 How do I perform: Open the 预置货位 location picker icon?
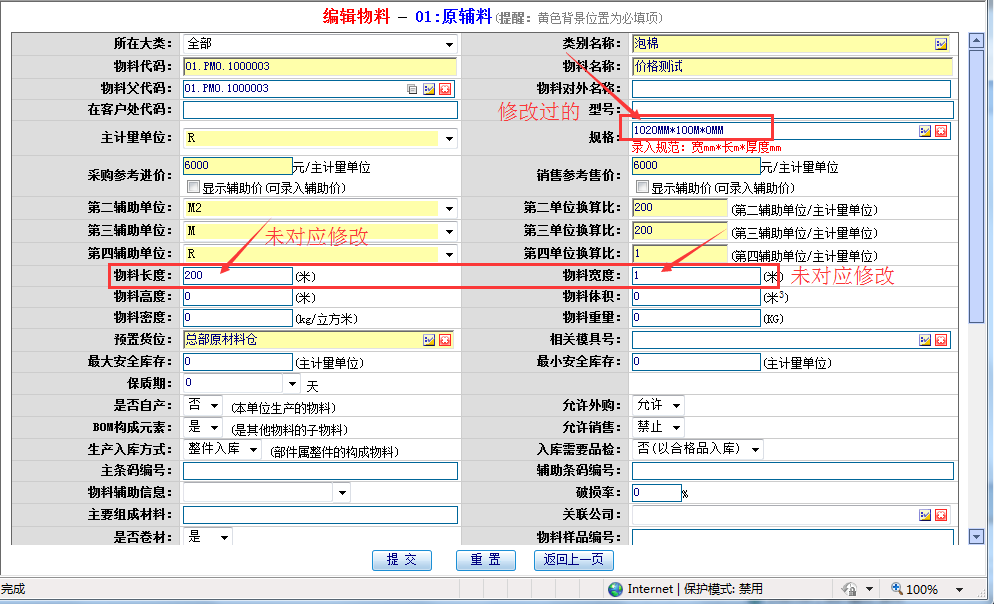click(x=429, y=340)
